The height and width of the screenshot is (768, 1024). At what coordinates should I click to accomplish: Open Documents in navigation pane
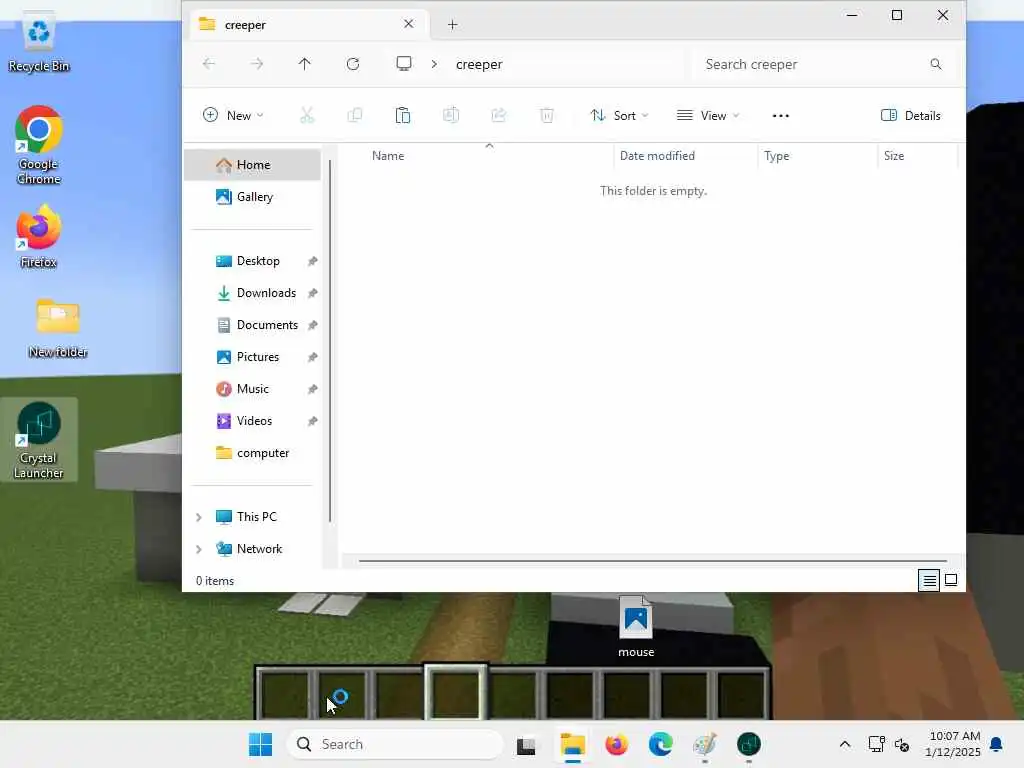(253, 325)
